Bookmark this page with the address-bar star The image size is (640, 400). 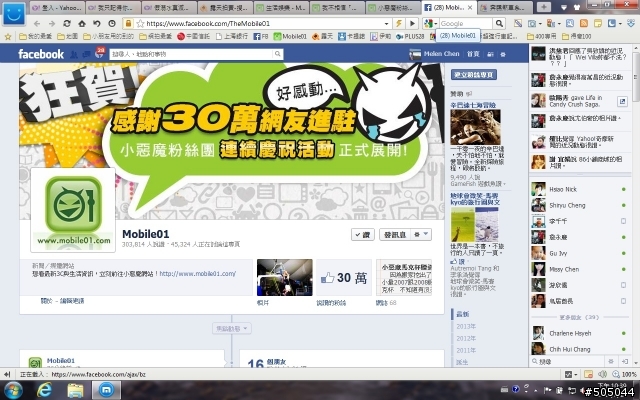pos(140,23)
